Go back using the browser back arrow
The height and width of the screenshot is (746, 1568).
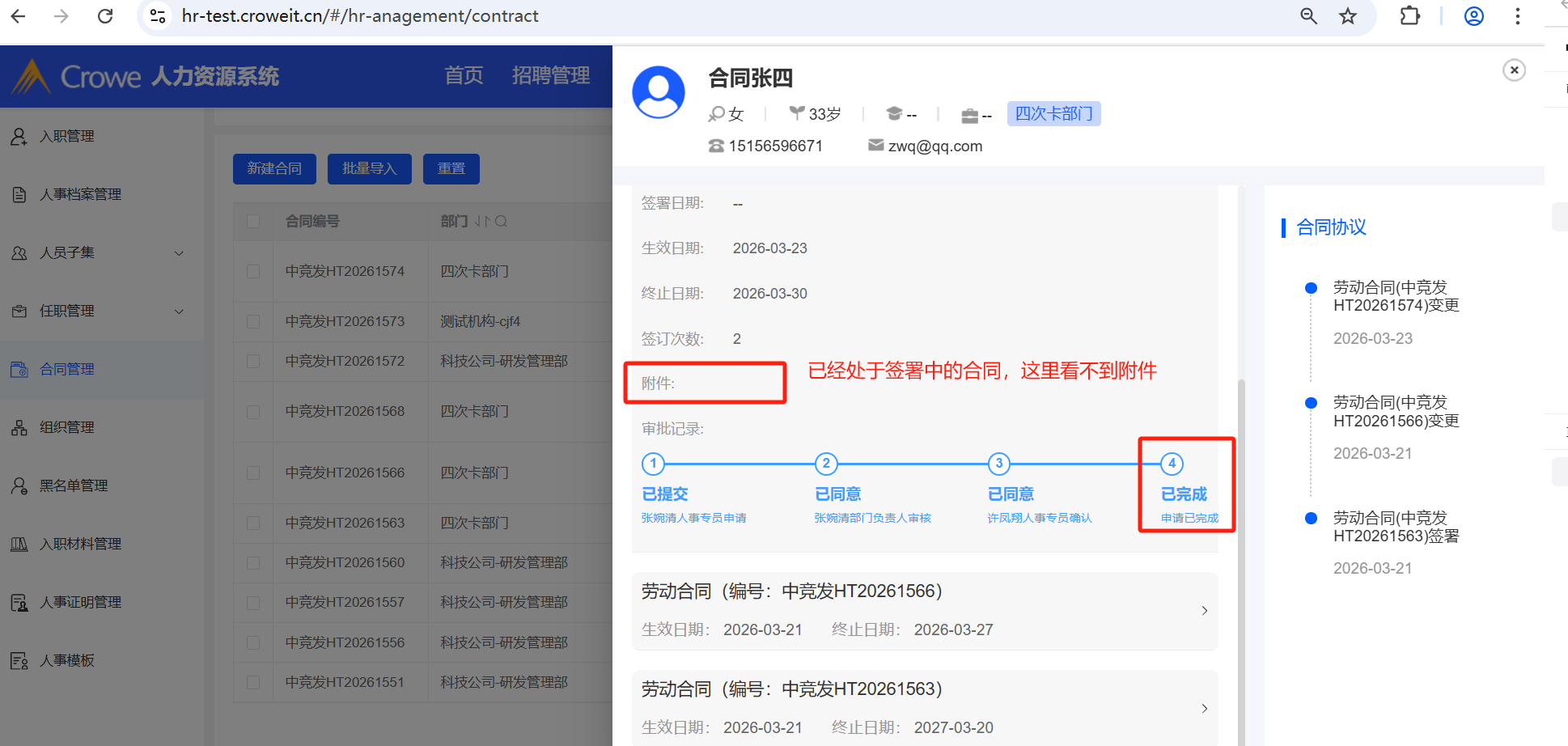18,16
